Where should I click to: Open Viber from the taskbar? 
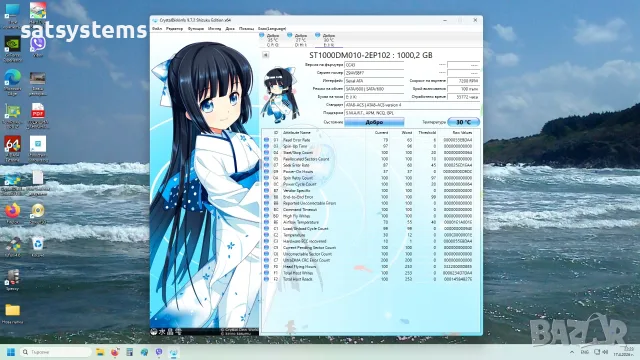point(159,352)
